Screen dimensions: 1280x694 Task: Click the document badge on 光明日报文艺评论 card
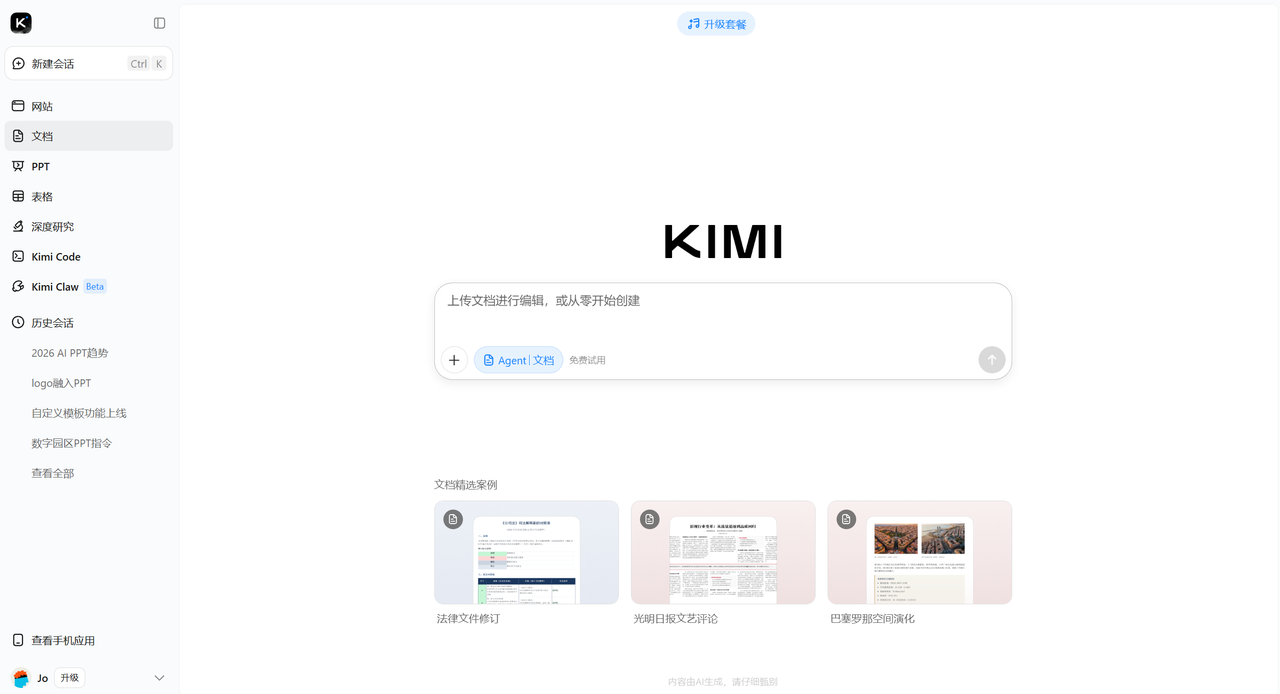650,519
